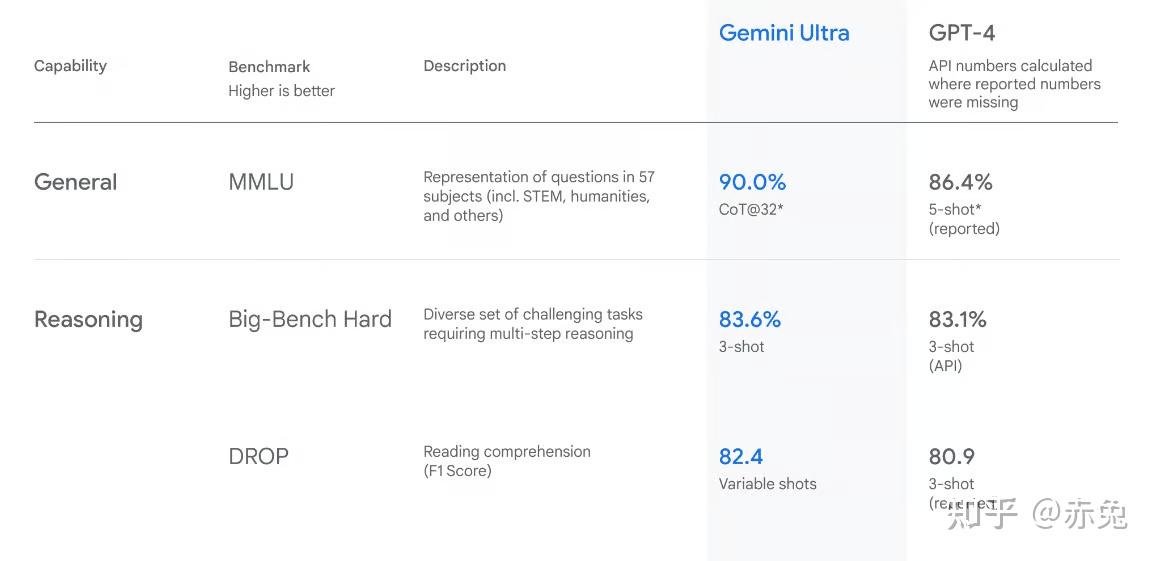Viewport: 1157px width, 561px height.
Task: Click the GPT-4 column header
Action: click(x=961, y=33)
